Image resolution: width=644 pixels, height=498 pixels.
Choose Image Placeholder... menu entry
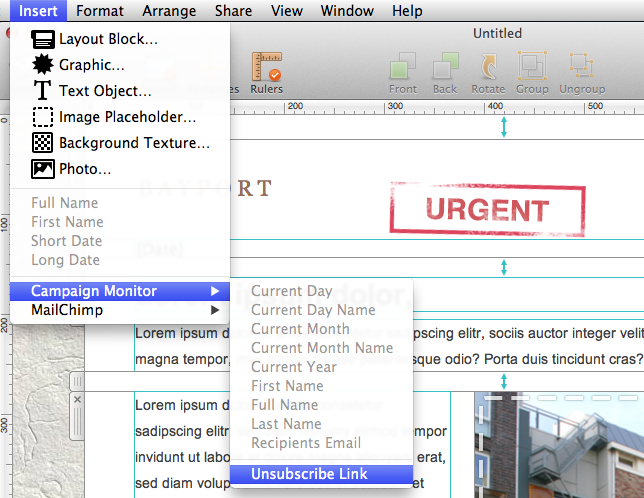[x=120, y=117]
